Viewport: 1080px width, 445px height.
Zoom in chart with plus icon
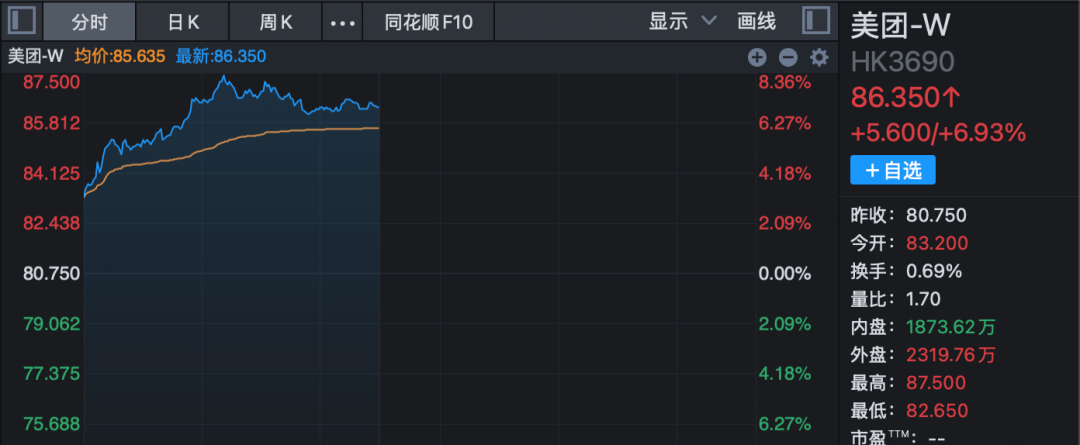point(757,58)
